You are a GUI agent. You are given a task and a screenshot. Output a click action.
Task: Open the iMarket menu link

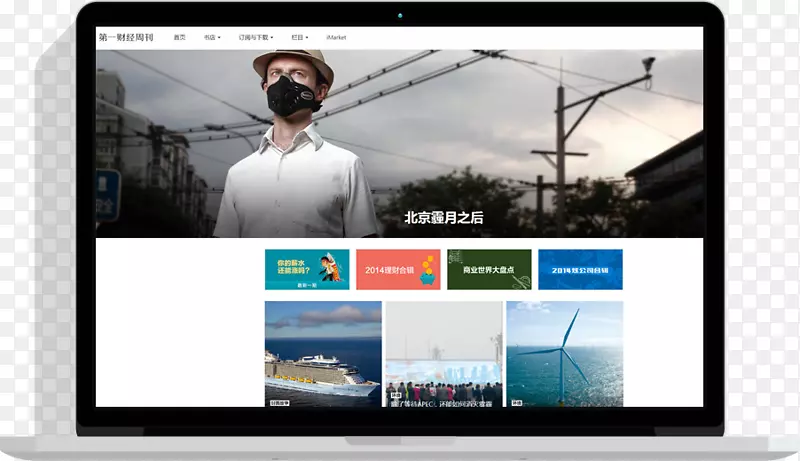point(336,37)
